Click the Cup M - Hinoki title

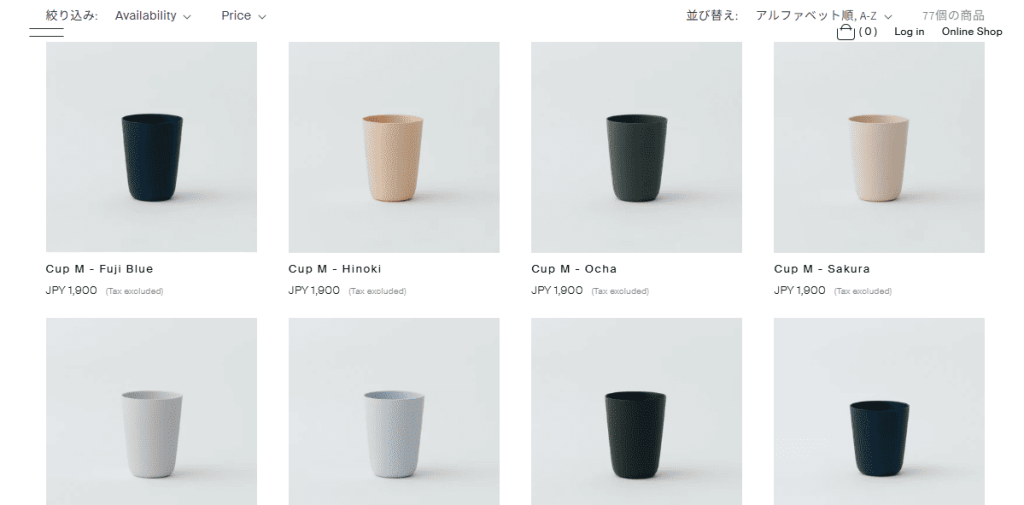point(335,269)
